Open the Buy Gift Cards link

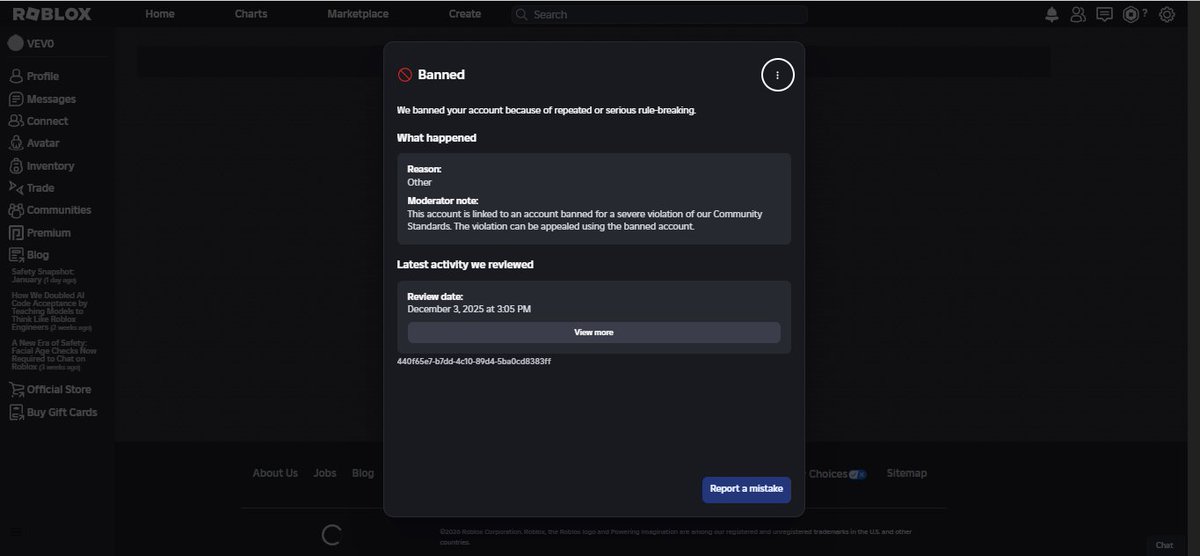[62, 412]
